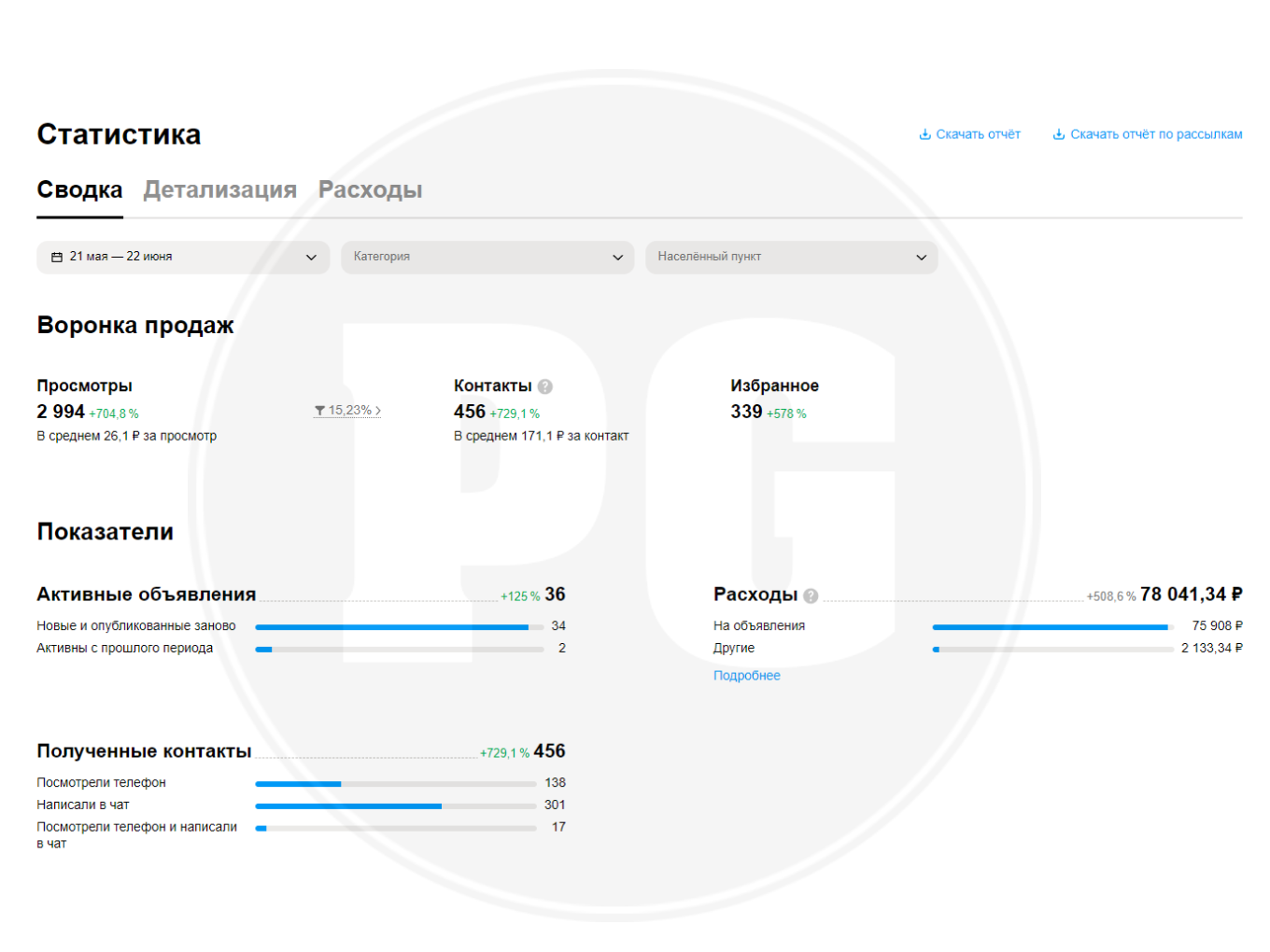Switch to the Расходы tab

(371, 190)
